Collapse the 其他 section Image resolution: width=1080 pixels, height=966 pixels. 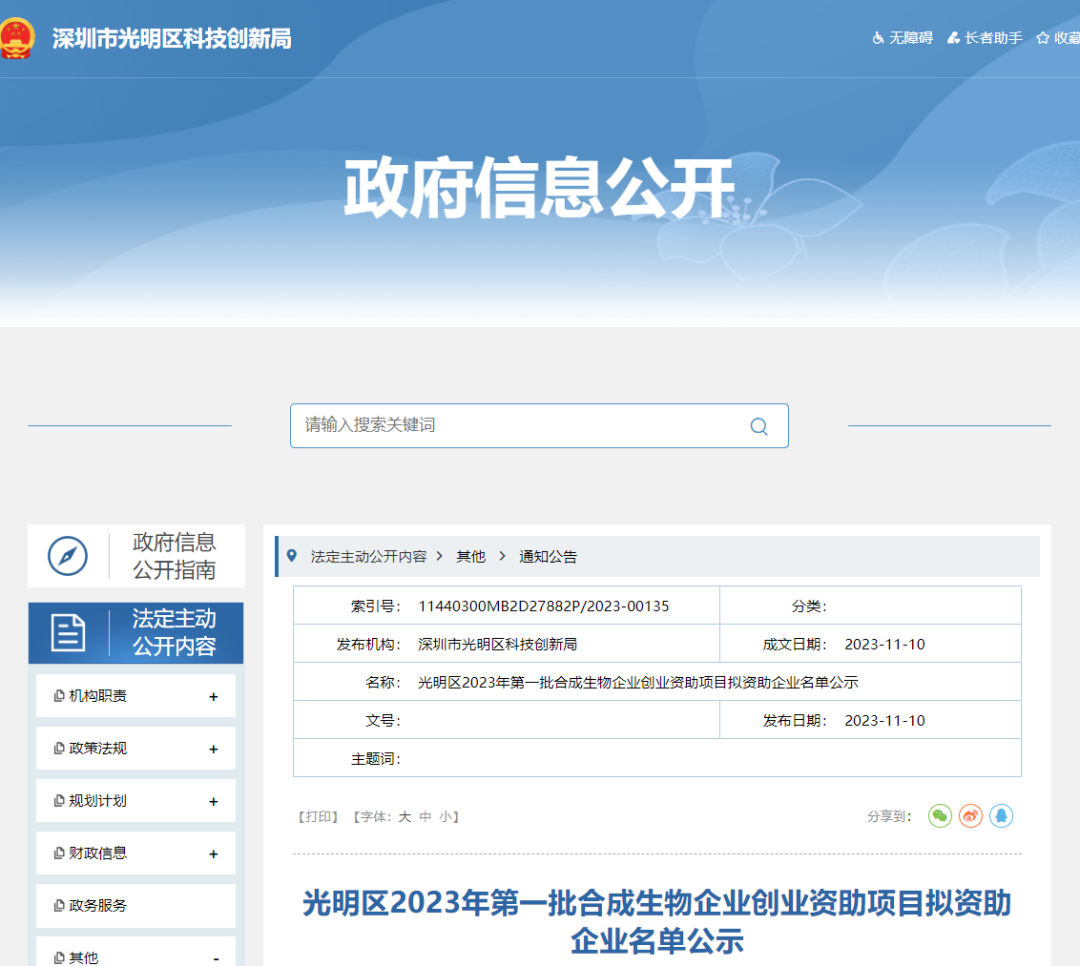point(215,958)
